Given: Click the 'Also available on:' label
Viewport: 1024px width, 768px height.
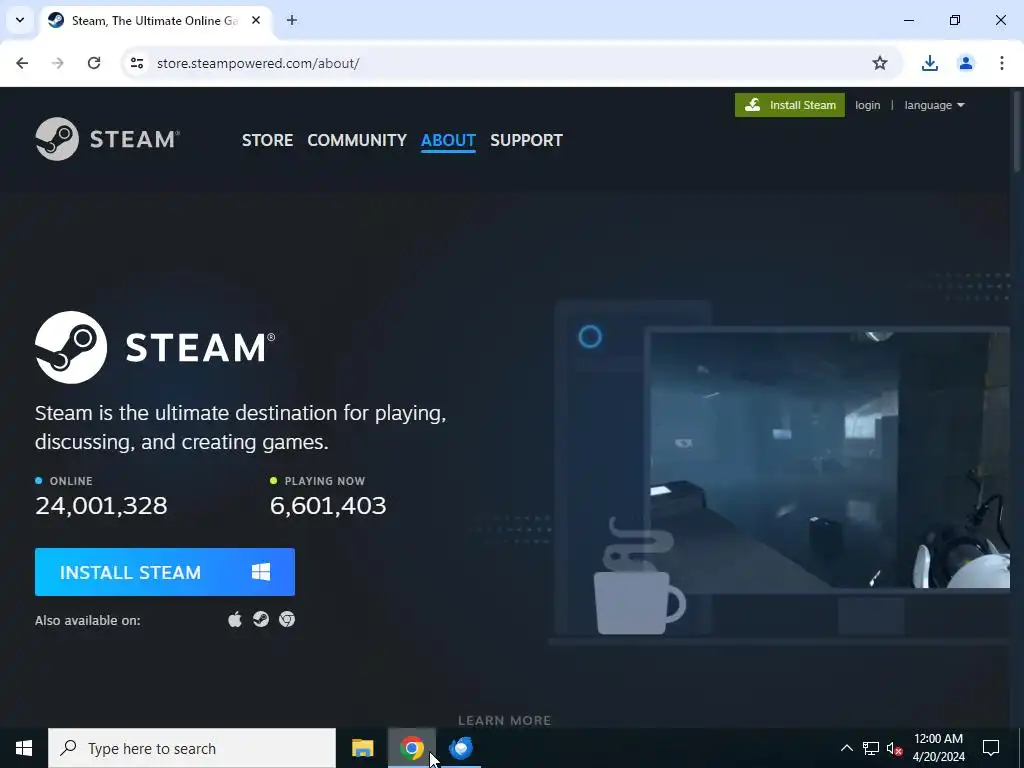Looking at the screenshot, I should click(x=88, y=620).
